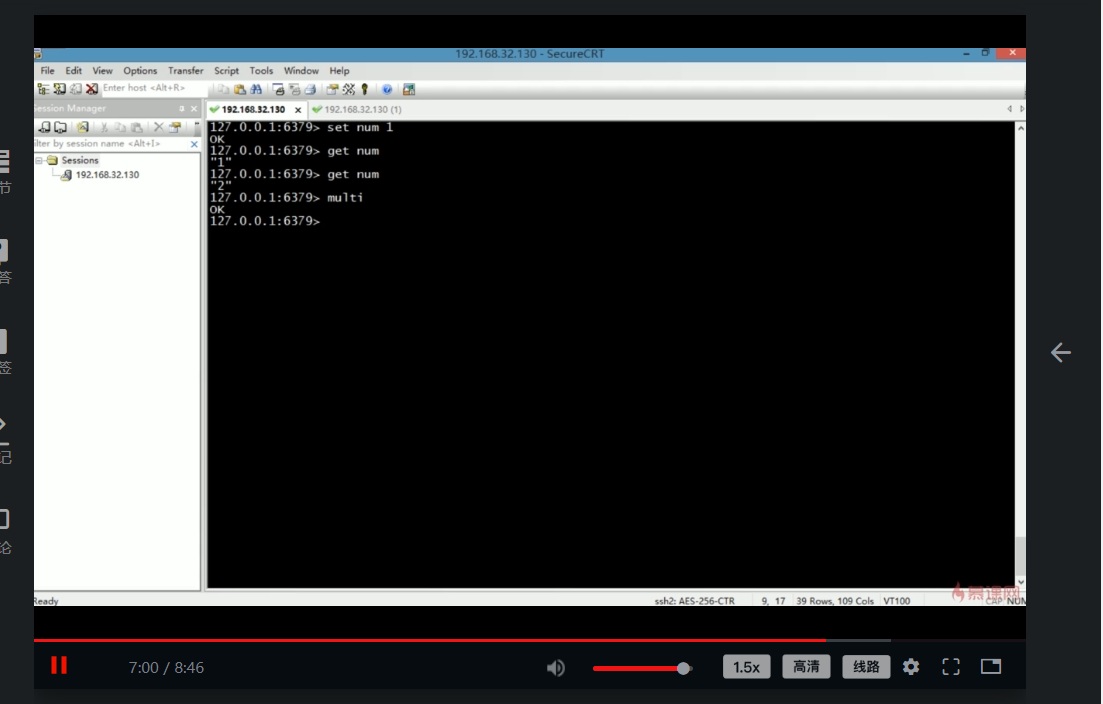Mute the video with speaker icon

tap(556, 667)
